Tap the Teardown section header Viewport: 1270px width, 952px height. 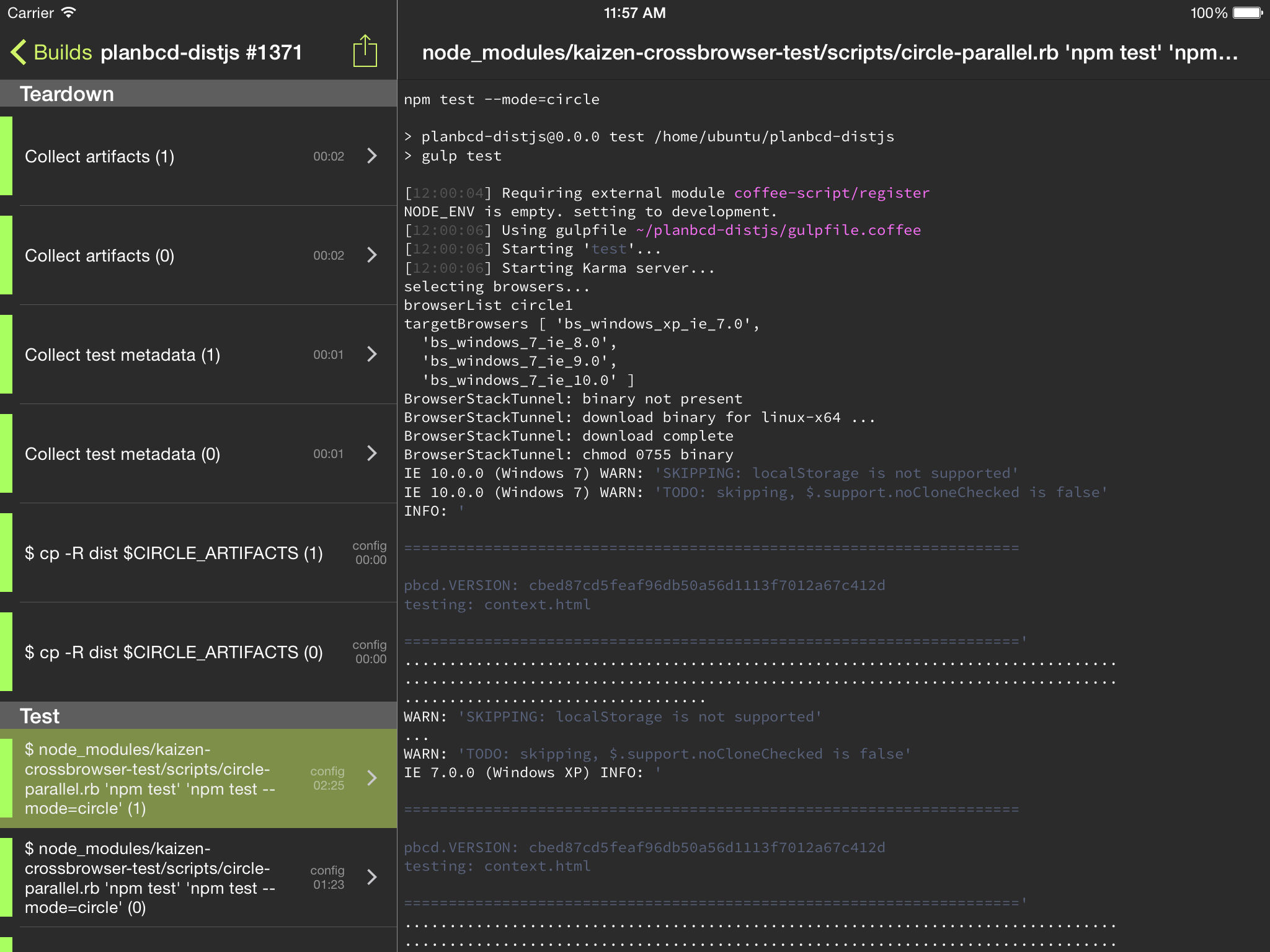67,94
